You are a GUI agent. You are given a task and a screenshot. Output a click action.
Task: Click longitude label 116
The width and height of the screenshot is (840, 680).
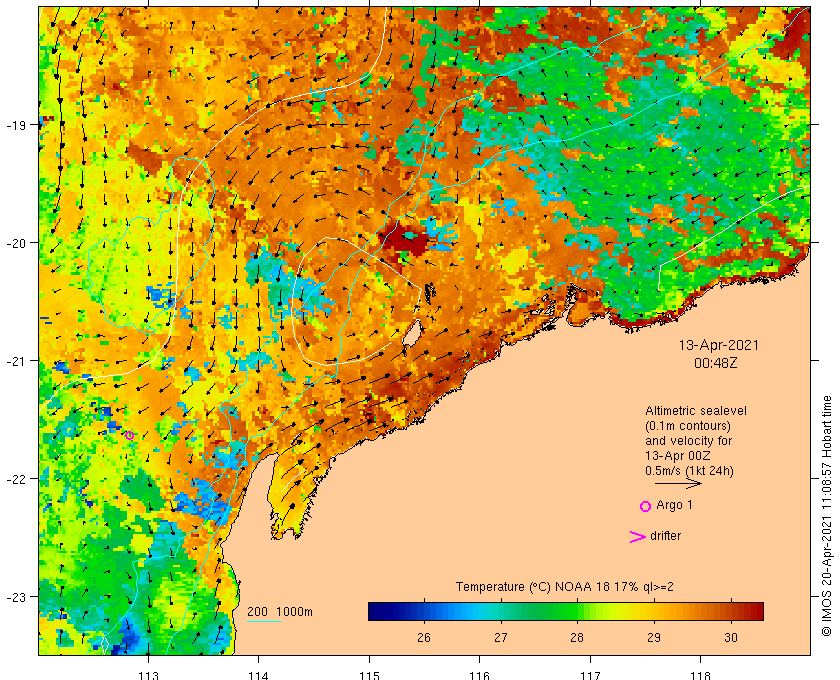(479, 675)
